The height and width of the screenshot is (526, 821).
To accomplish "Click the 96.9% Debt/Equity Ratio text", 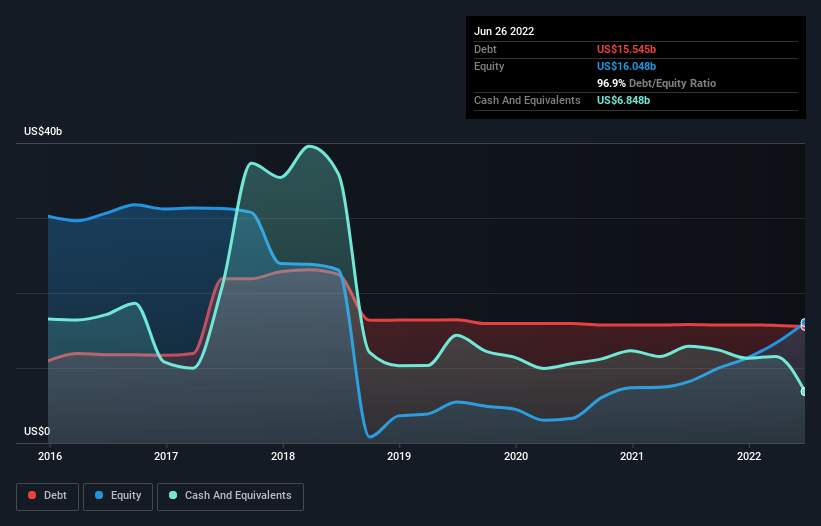I will pos(657,83).
